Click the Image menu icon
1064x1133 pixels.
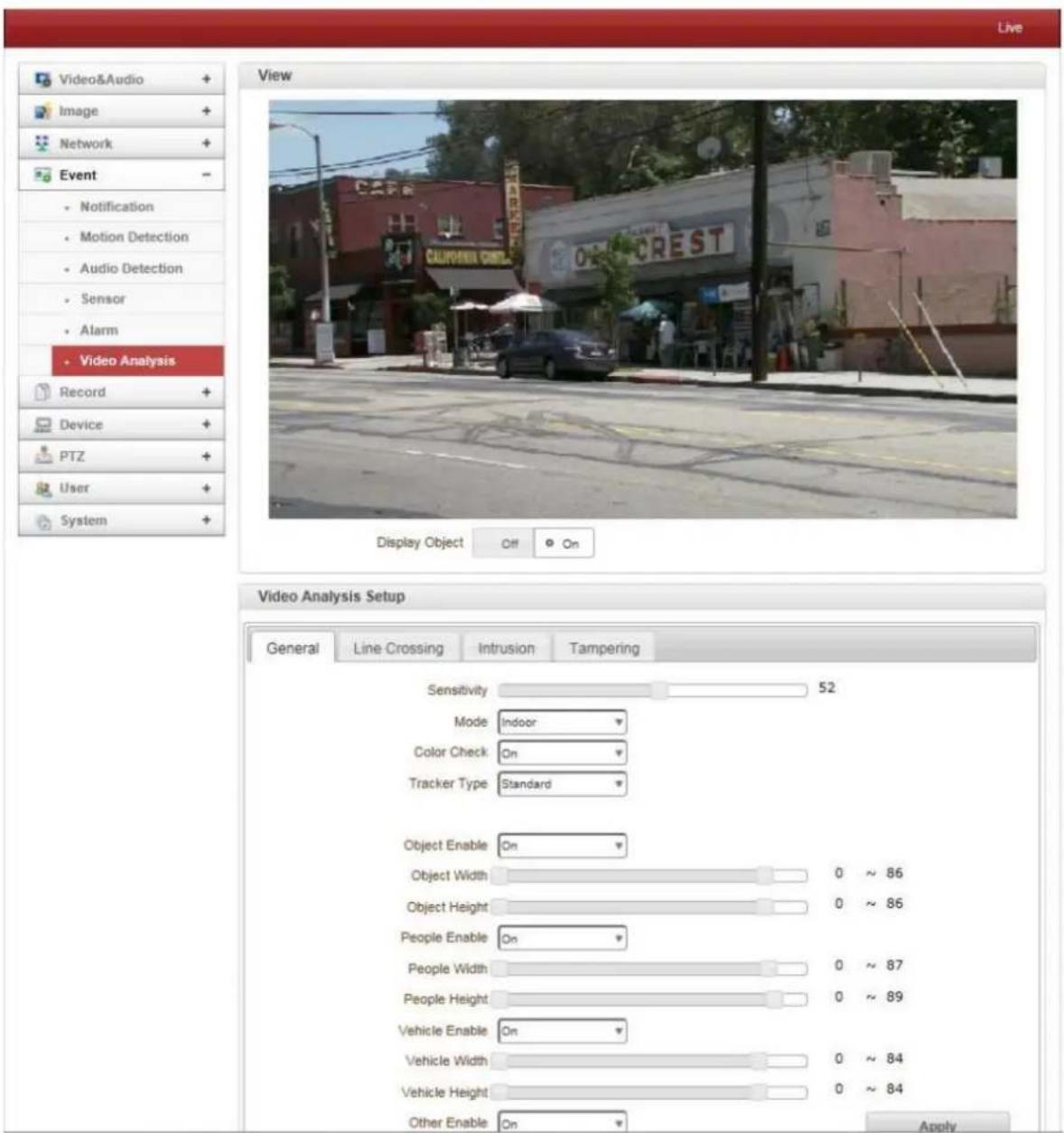click(x=42, y=112)
